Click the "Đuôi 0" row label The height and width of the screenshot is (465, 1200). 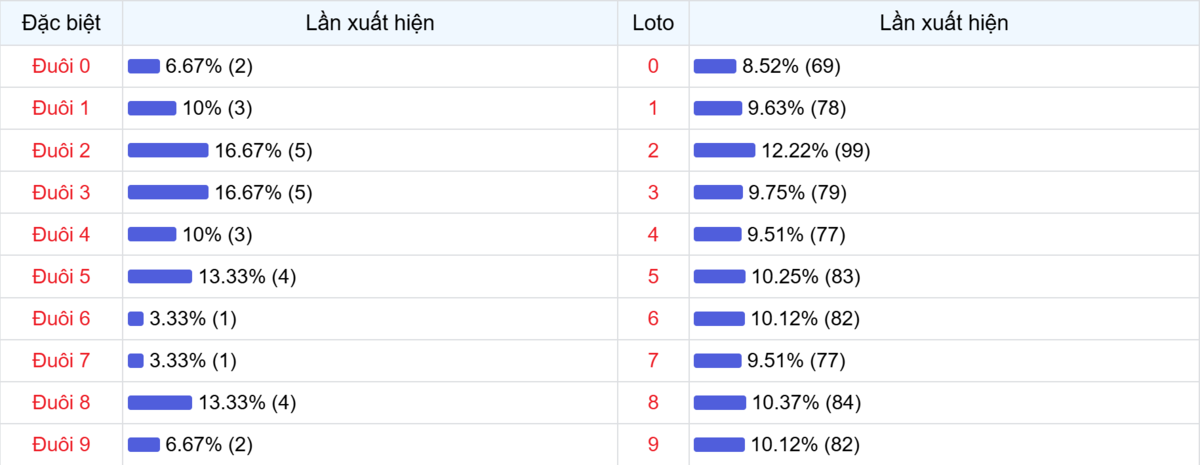[x=61, y=66]
